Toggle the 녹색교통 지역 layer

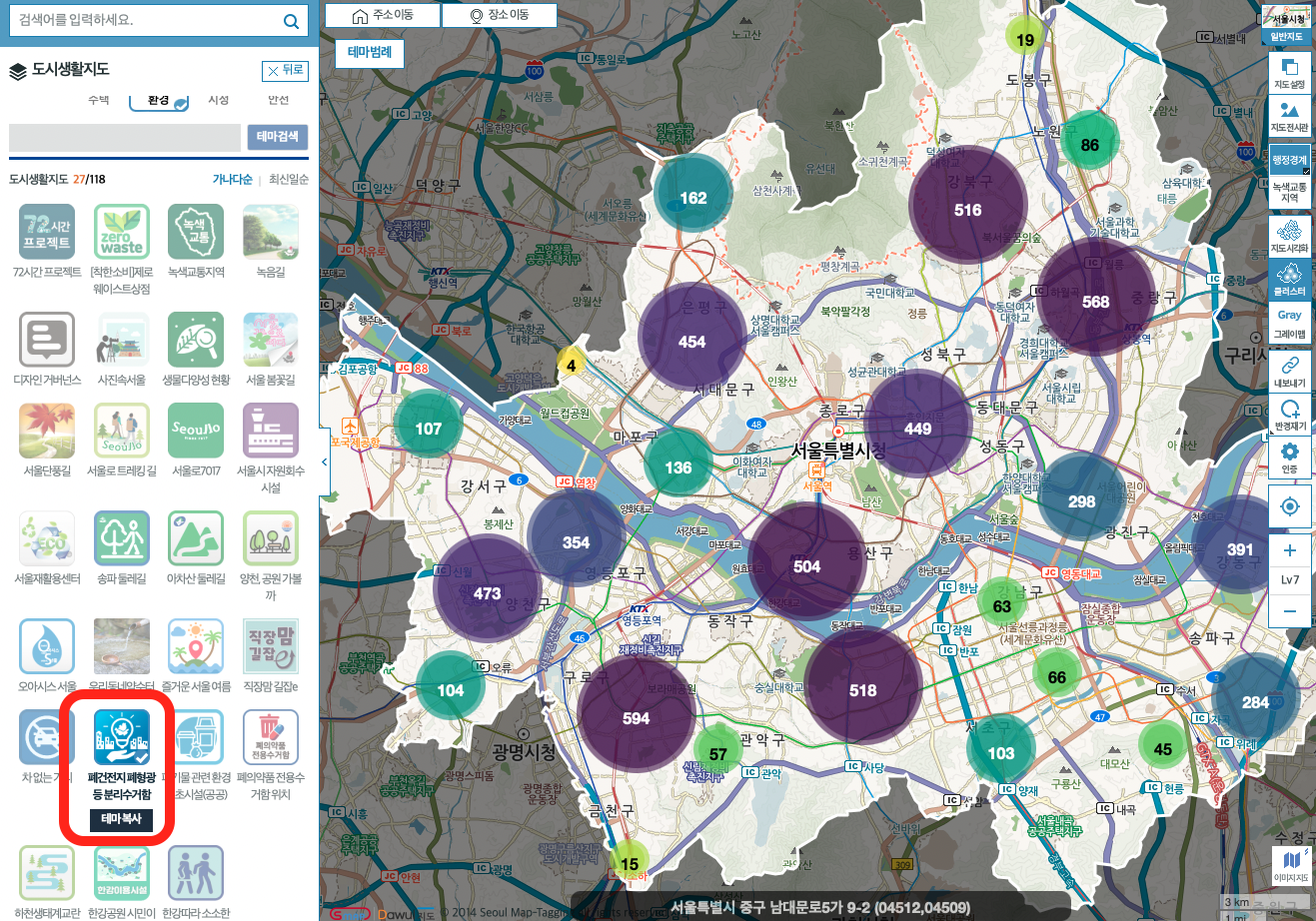1289,192
